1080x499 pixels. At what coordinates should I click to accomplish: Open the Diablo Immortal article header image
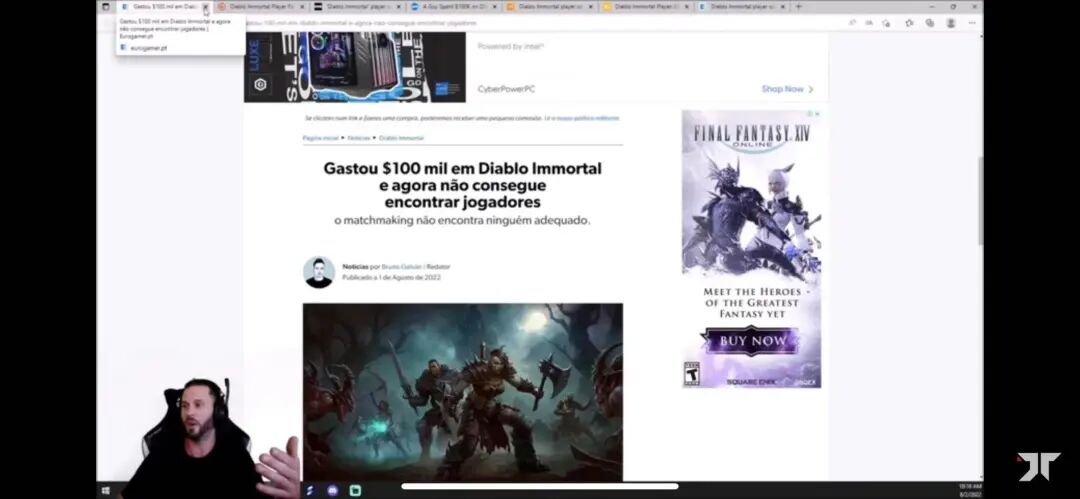pyautogui.click(x=463, y=392)
